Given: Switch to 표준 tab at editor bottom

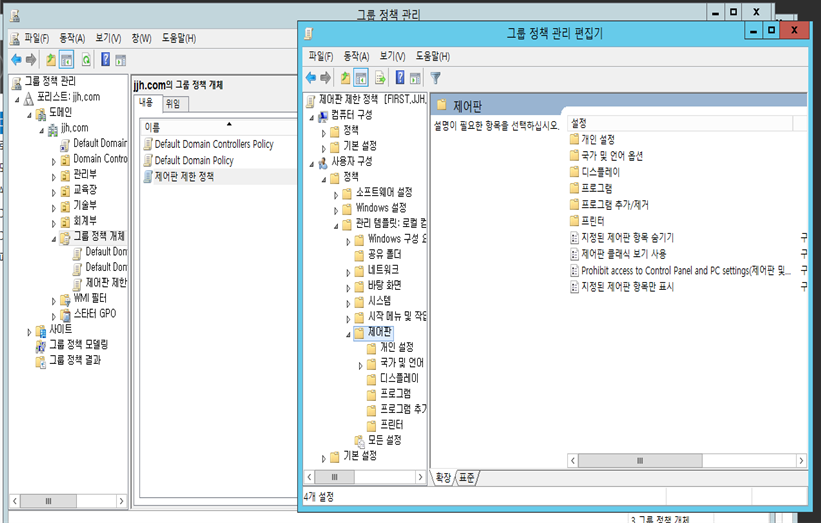Looking at the screenshot, I should pos(466,477).
